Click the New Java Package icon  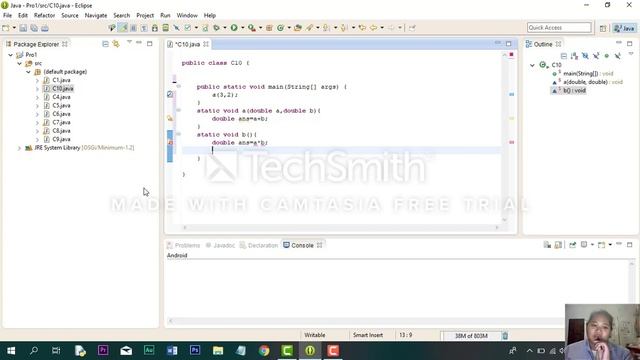(x=269, y=28)
